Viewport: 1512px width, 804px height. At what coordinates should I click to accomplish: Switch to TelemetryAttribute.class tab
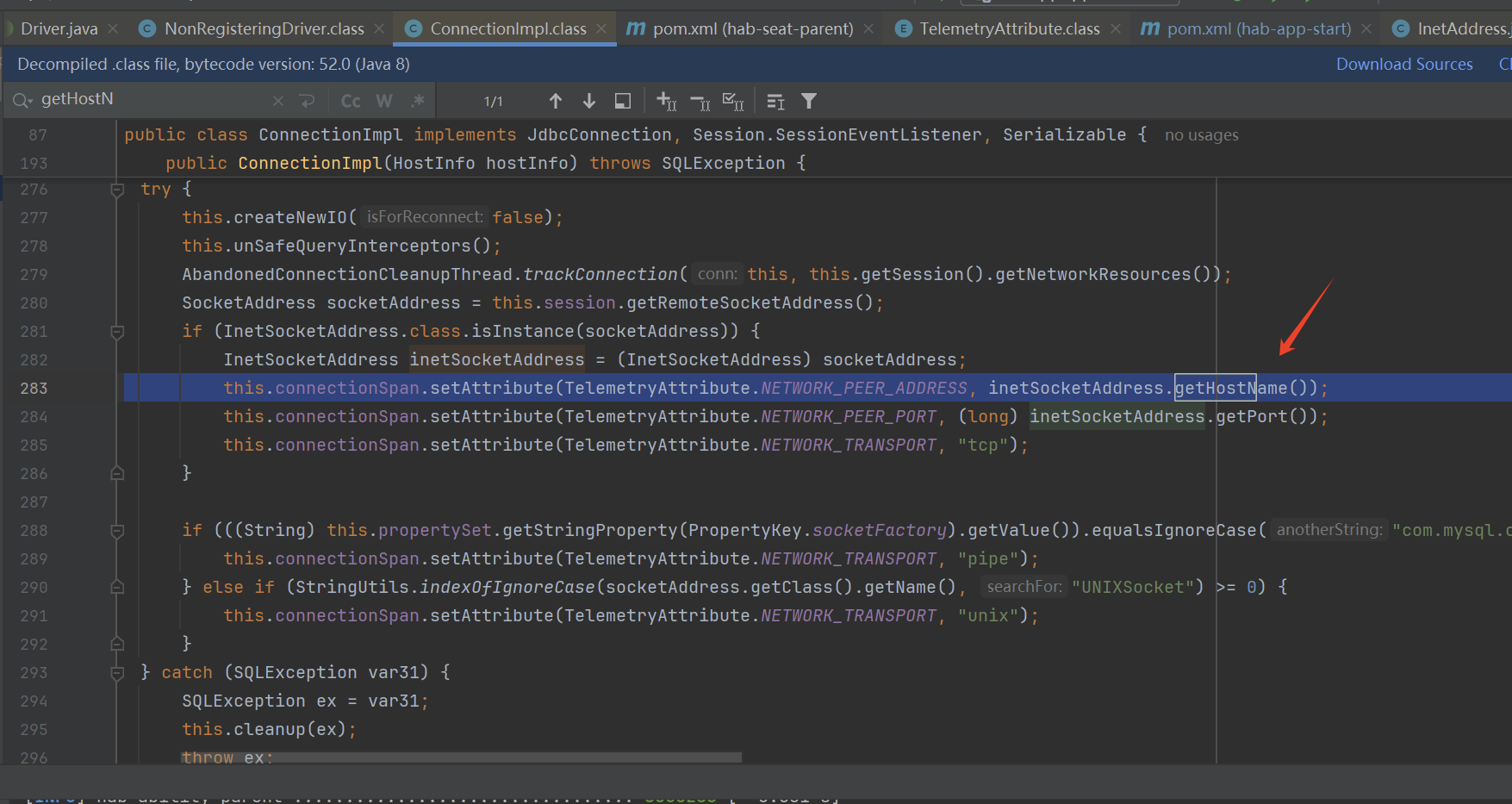coord(1009,28)
